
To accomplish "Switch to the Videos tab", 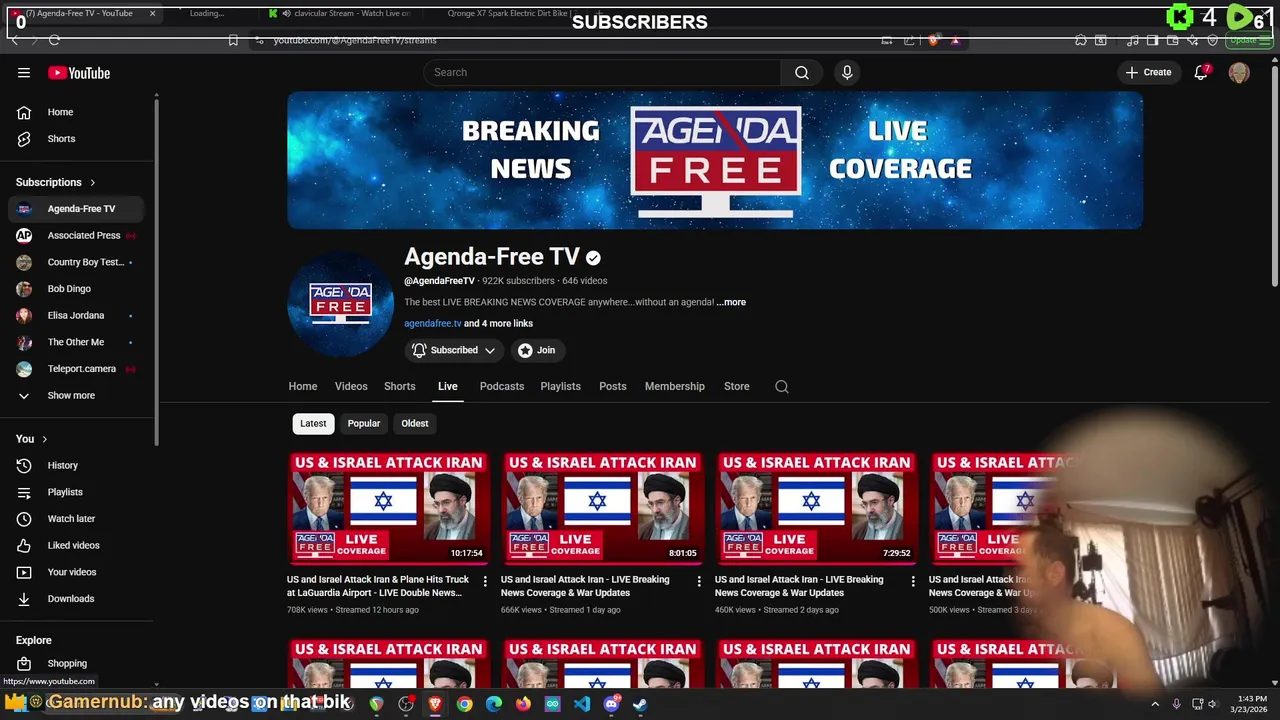I will tap(351, 386).
